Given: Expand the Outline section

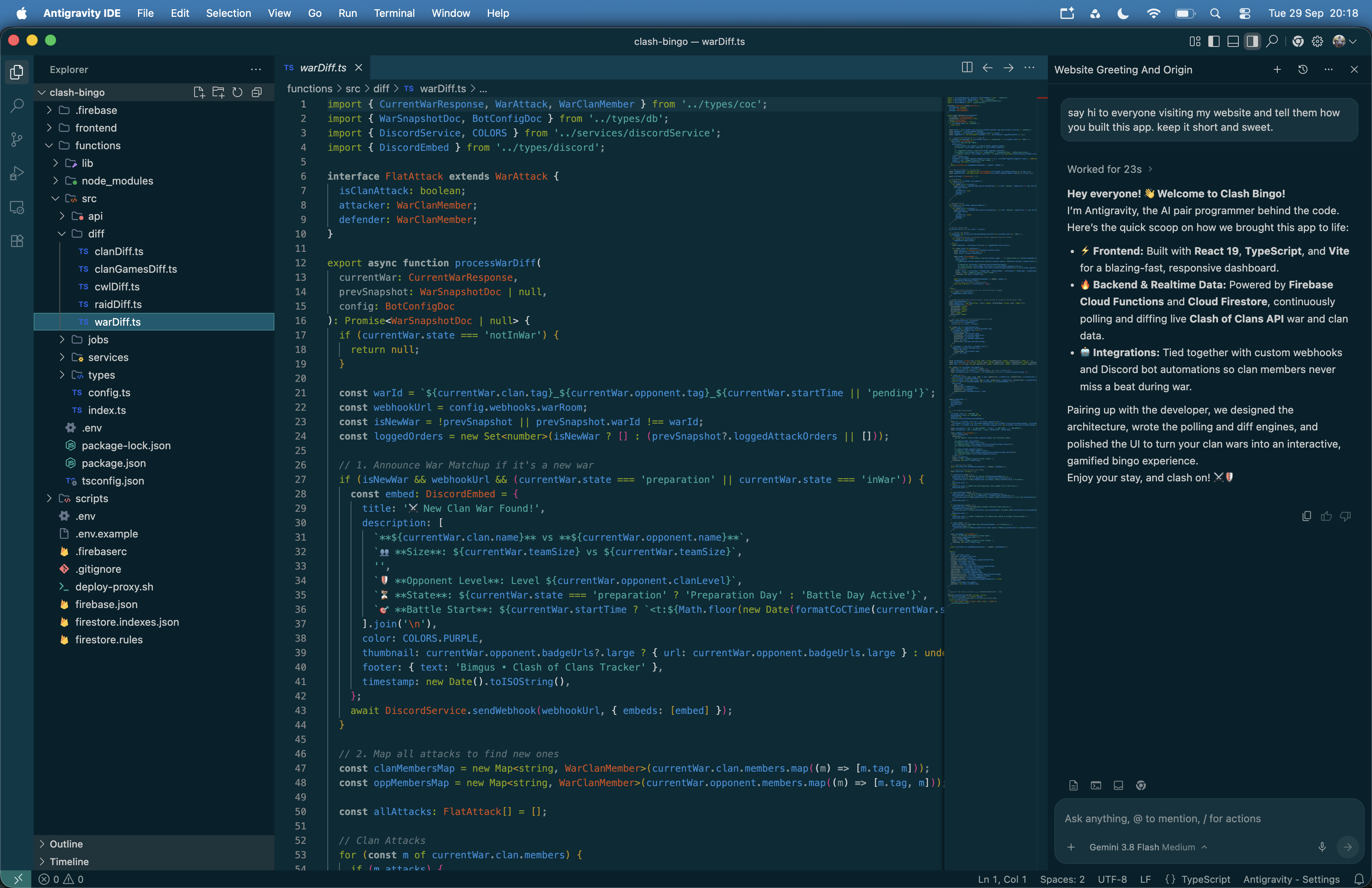Looking at the screenshot, I should 154,843.
